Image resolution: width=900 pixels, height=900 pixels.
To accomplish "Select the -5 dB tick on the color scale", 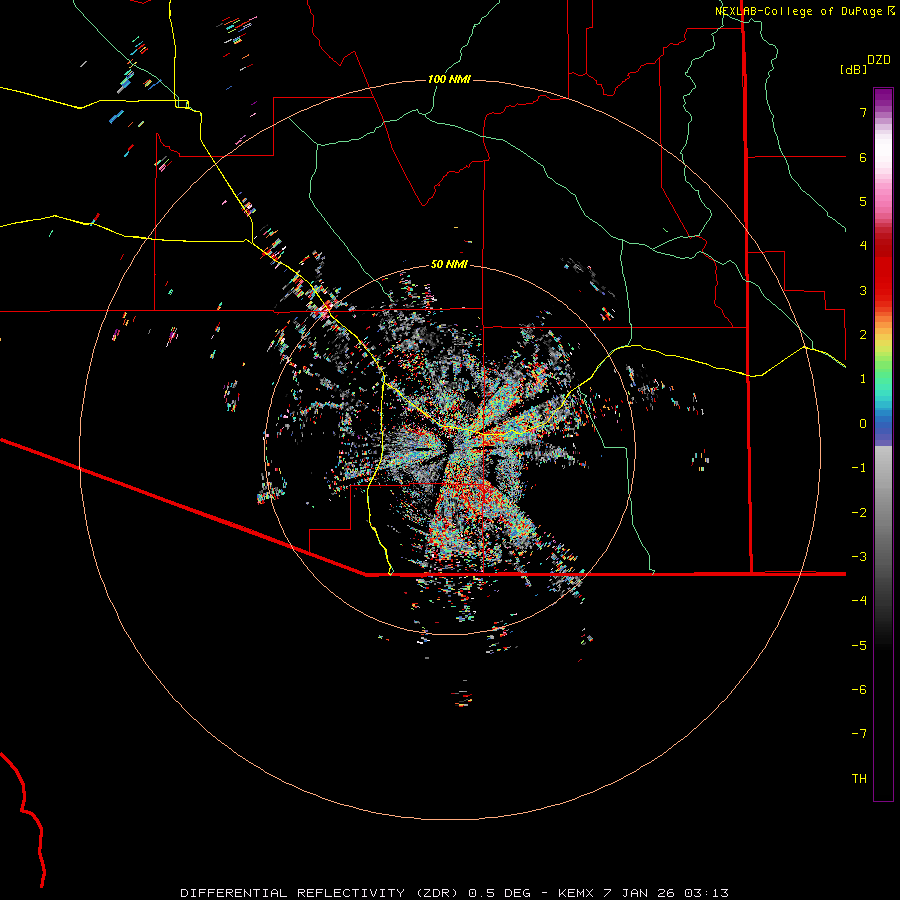I will pyautogui.click(x=859, y=646).
